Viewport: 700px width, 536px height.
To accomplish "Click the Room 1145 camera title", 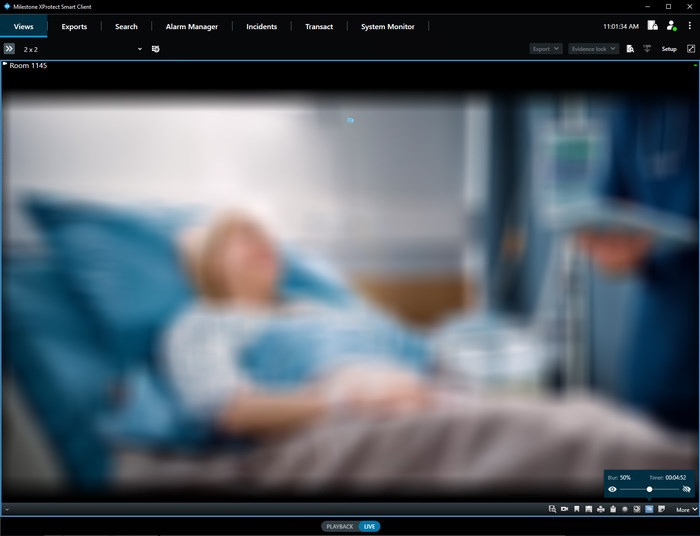I will [28, 65].
